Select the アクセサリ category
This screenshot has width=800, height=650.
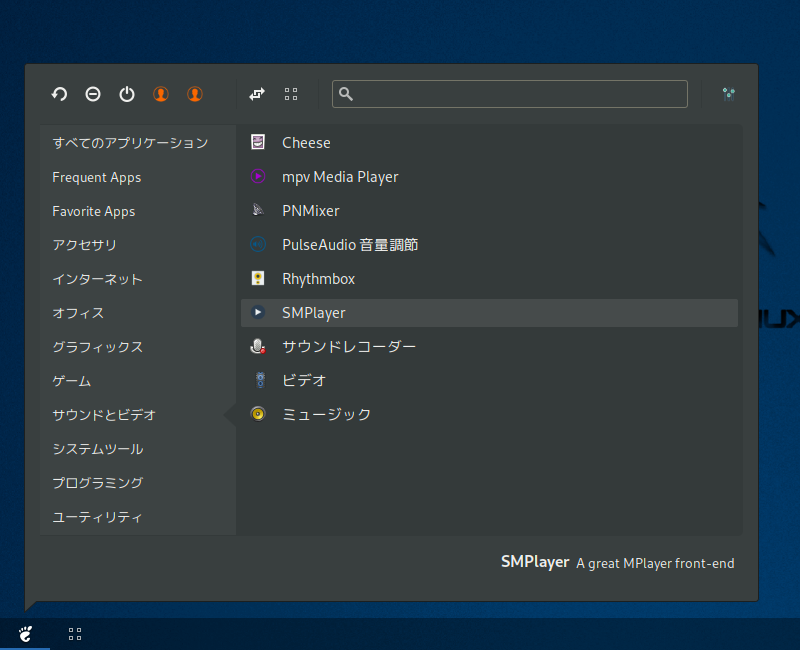(138, 245)
